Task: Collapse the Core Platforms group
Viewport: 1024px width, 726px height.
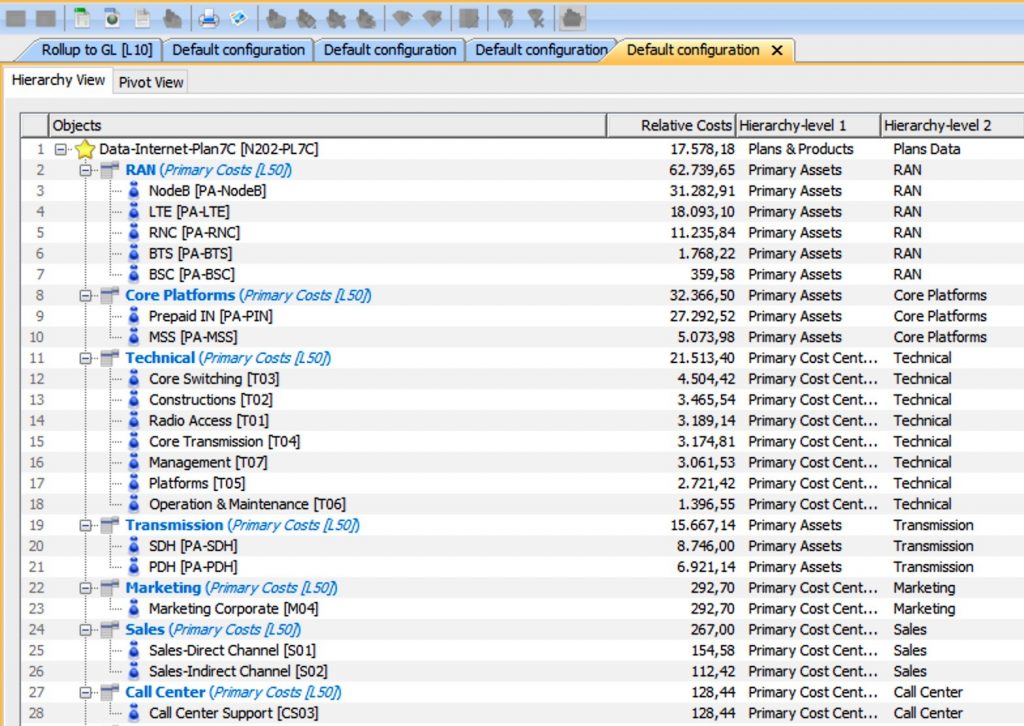Action: pyautogui.click(x=86, y=296)
